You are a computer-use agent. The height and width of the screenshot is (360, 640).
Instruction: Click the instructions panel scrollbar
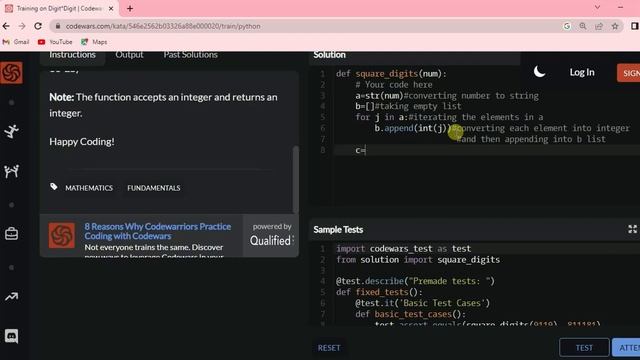[296, 179]
